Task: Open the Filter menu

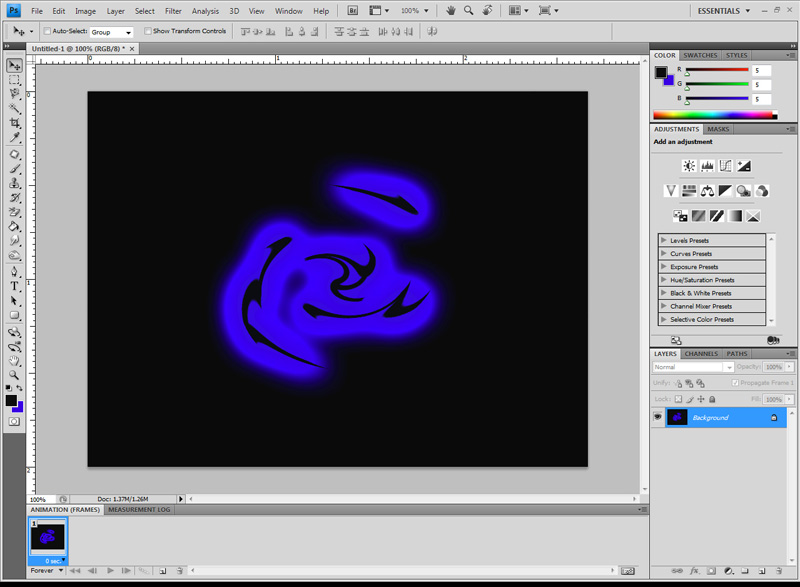Action: click(173, 11)
